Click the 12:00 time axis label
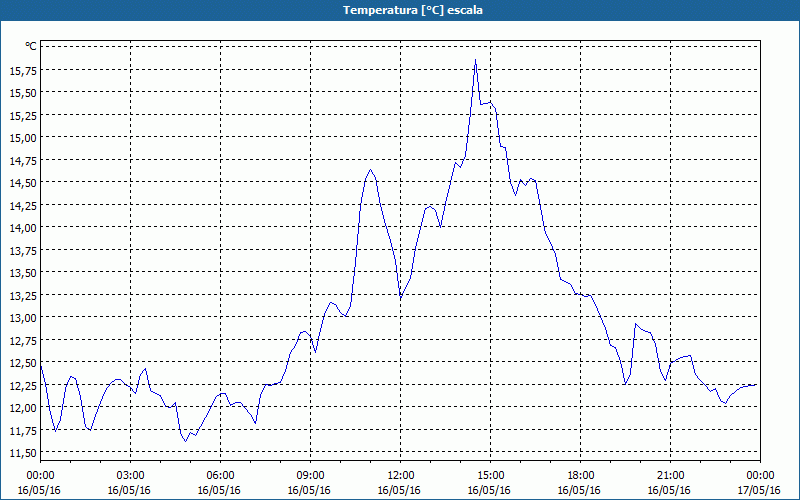This screenshot has width=800, height=500. tap(401, 475)
